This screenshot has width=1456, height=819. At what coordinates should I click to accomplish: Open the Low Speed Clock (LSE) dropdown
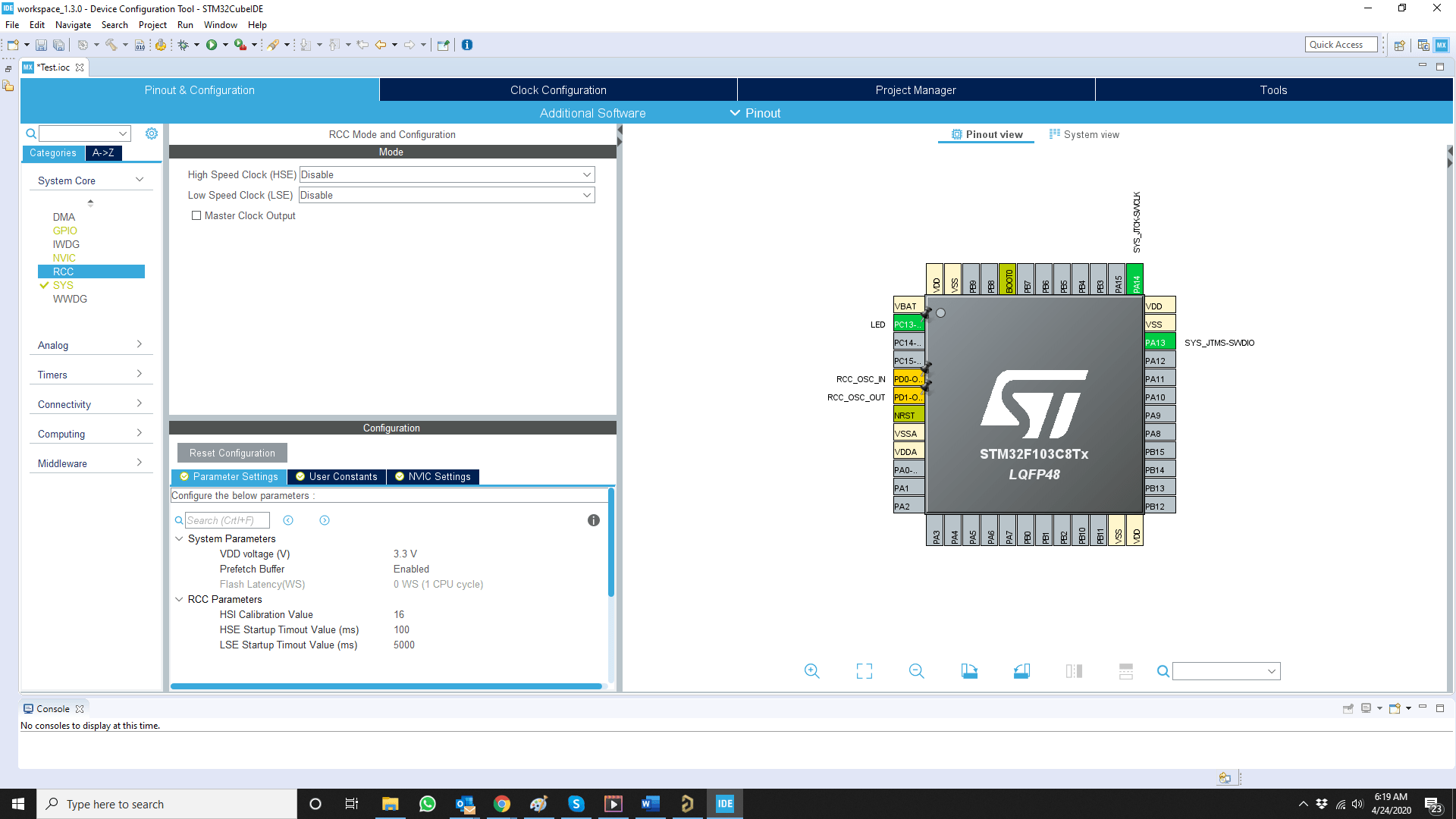[447, 195]
